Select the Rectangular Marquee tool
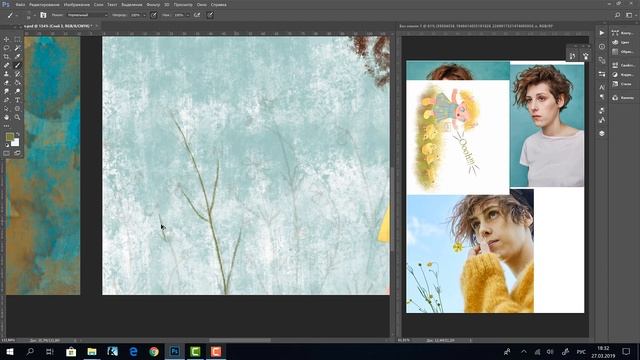 coord(17,40)
